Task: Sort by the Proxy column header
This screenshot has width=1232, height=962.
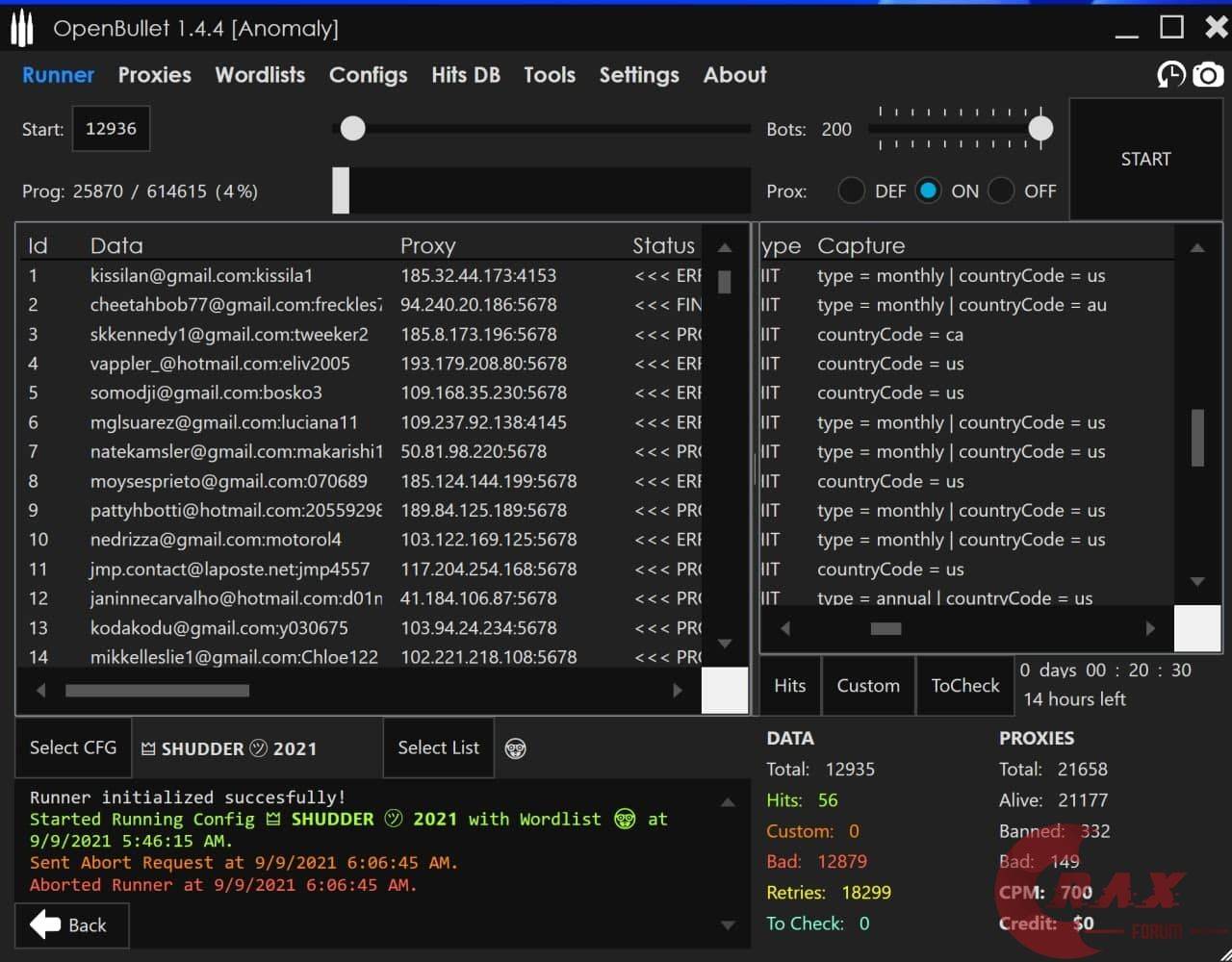Action: tap(428, 246)
